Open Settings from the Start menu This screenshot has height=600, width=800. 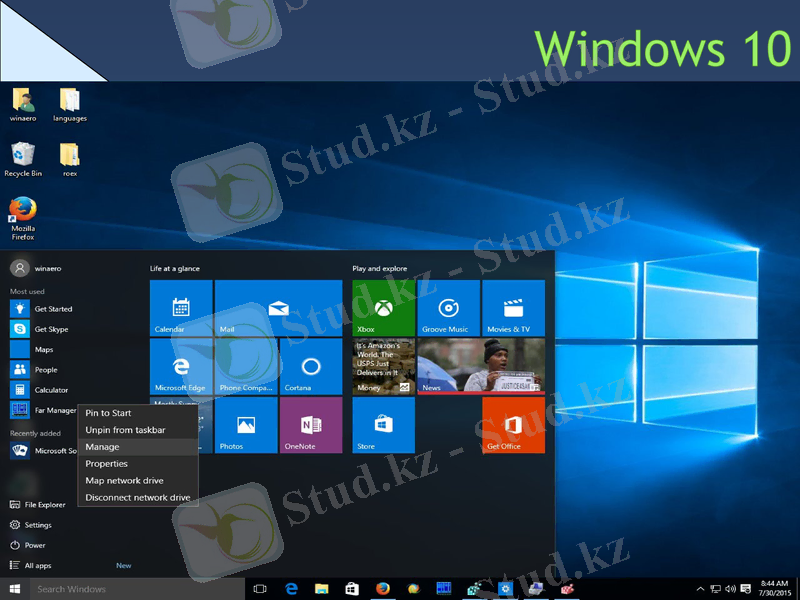[x=38, y=525]
